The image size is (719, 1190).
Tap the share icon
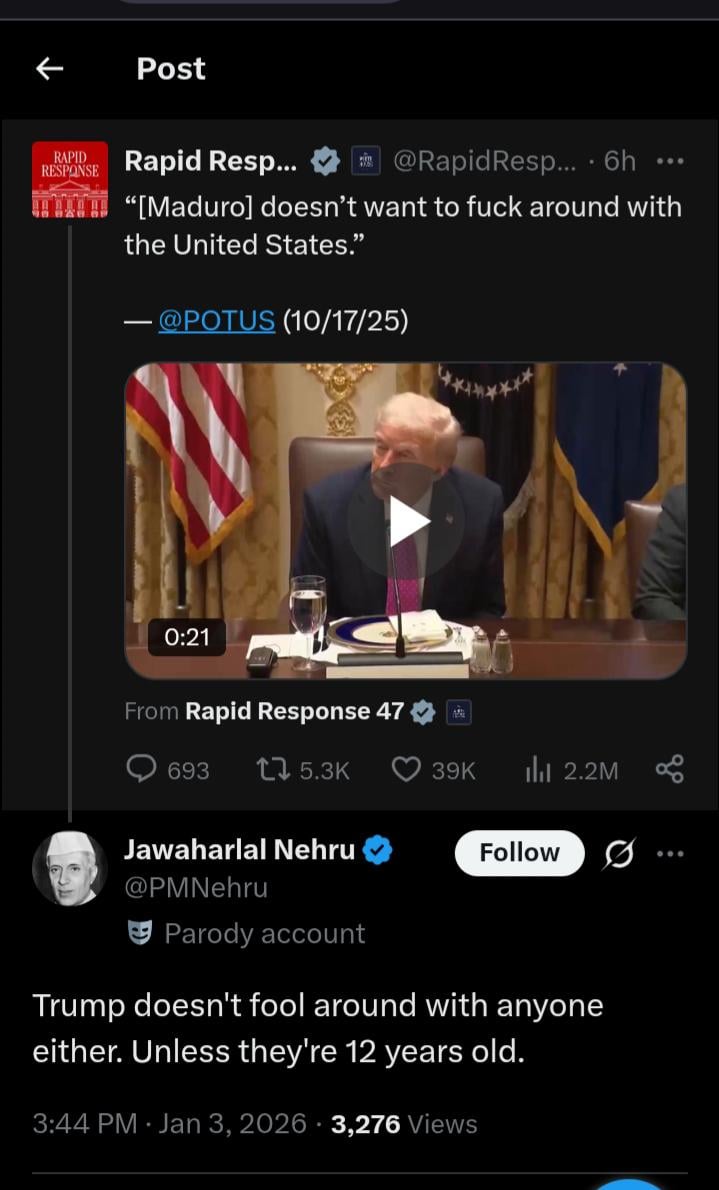[669, 769]
